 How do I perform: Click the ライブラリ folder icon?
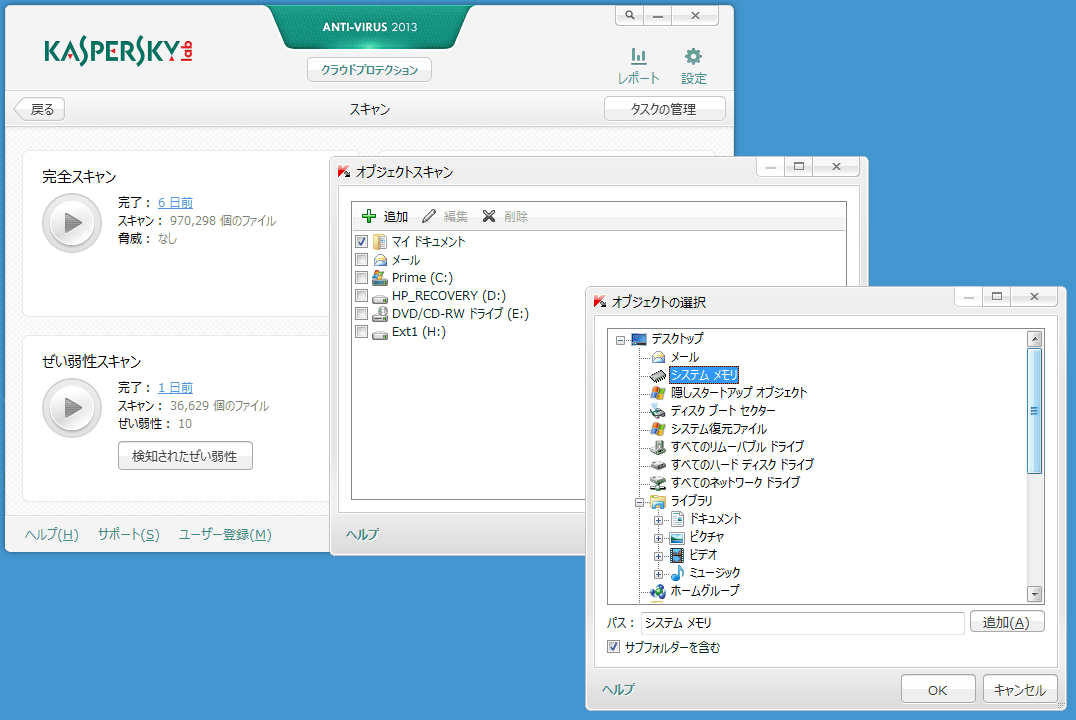click(657, 501)
